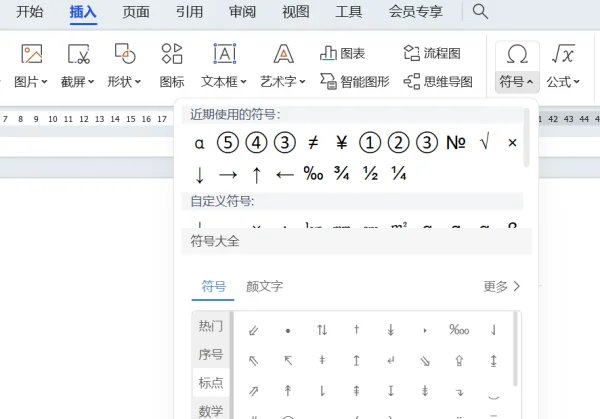Switch to the 引用 ribbon tab
The image size is (600, 419).
coord(189,12)
